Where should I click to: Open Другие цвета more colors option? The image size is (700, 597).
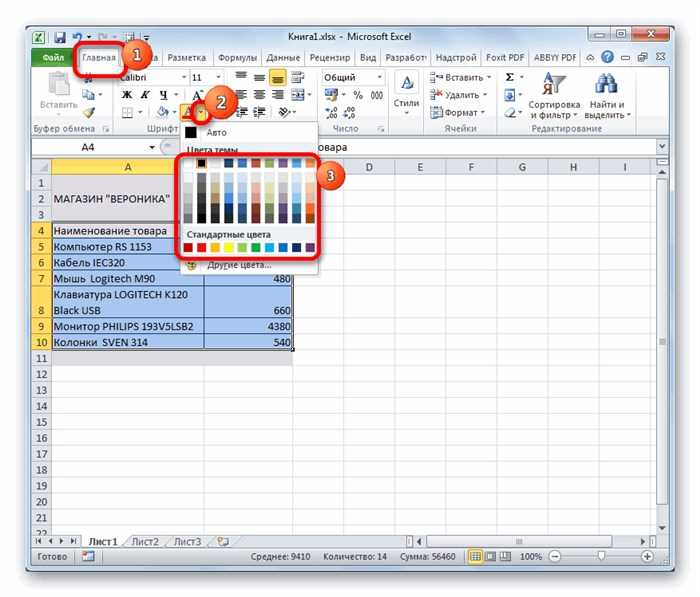[249, 265]
